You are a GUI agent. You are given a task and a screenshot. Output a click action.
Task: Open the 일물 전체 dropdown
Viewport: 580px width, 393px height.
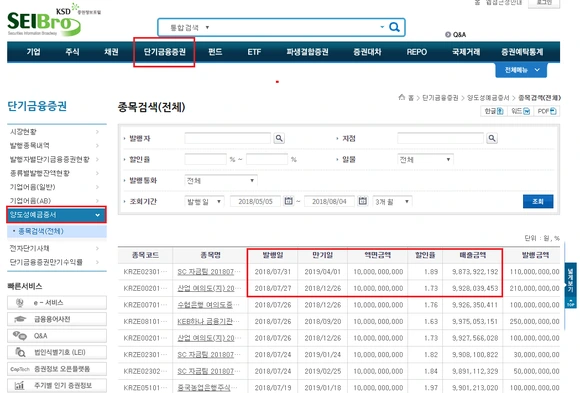point(425,159)
